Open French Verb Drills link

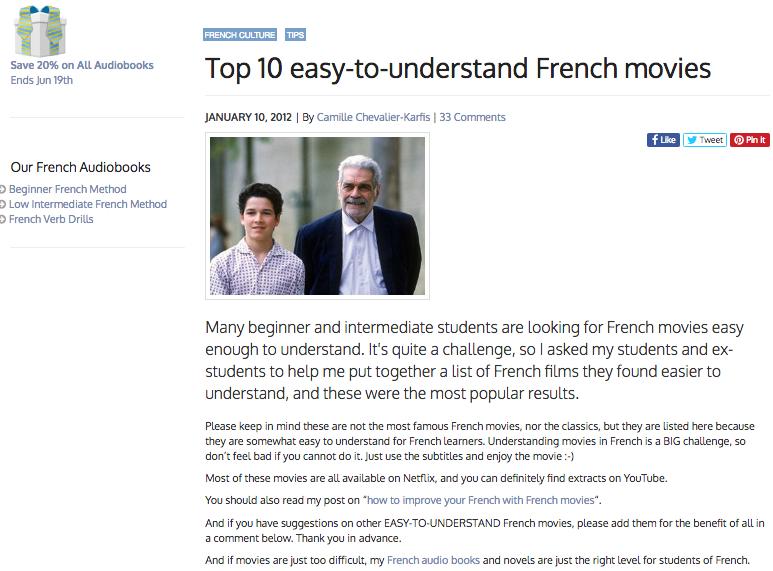click(51, 219)
